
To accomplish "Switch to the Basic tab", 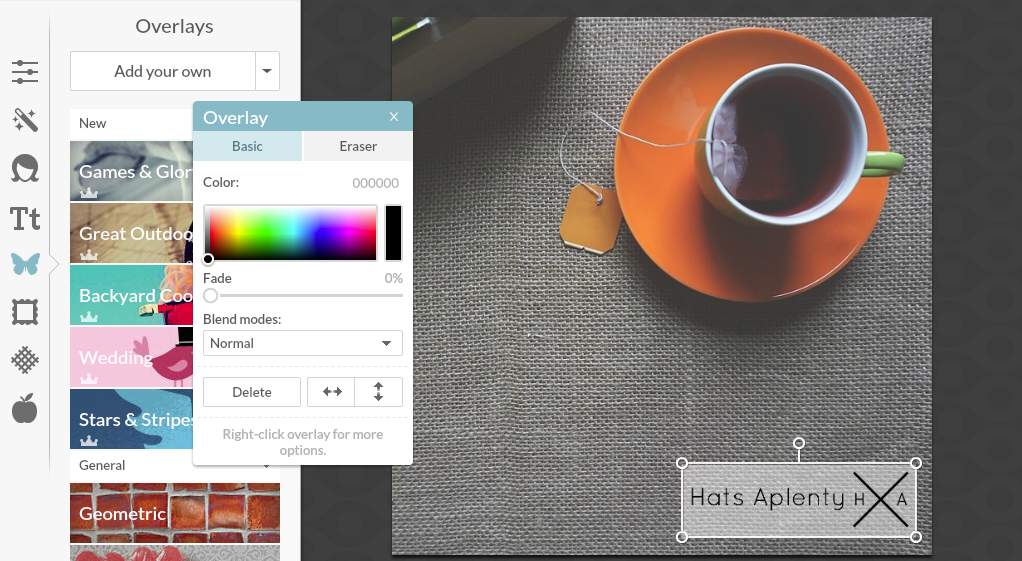I will coord(247,146).
